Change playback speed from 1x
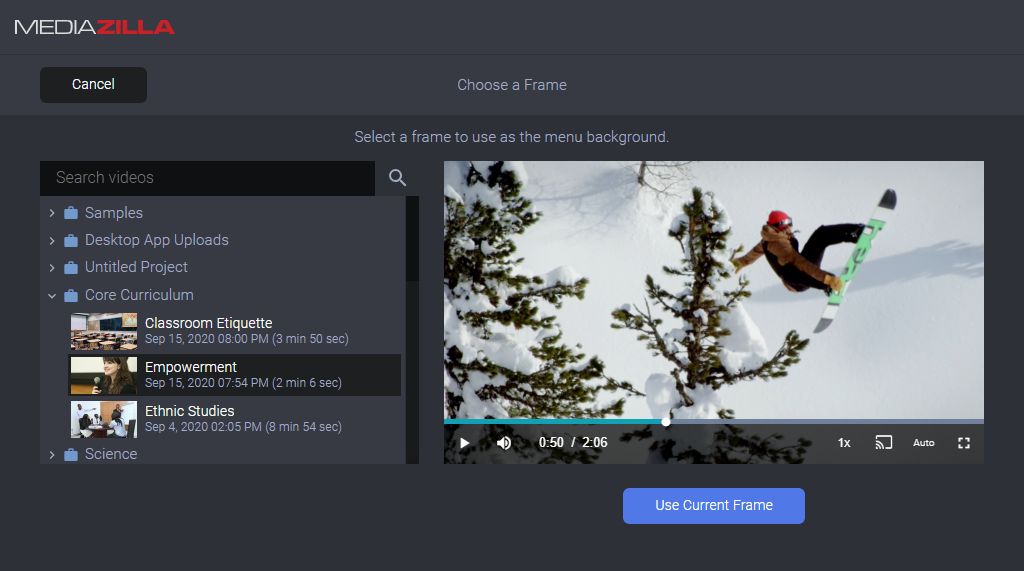1024x571 pixels. pyautogui.click(x=844, y=443)
